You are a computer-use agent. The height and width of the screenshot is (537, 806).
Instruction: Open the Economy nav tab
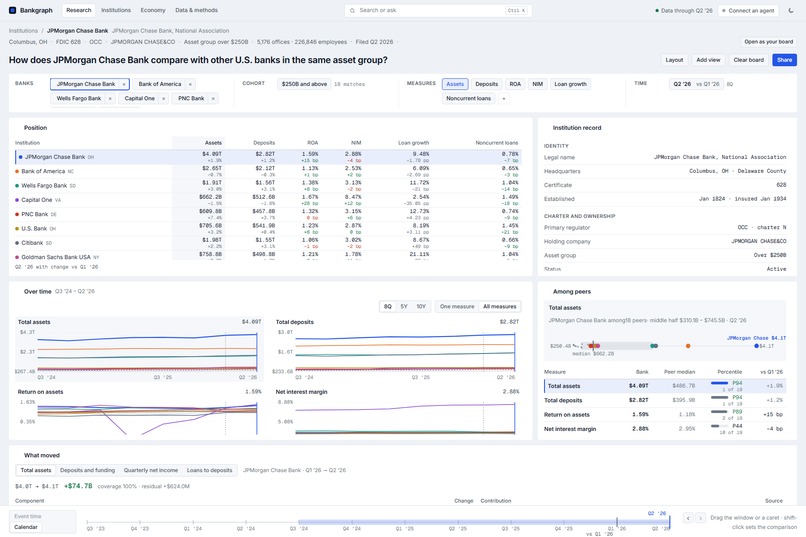pyautogui.click(x=153, y=10)
